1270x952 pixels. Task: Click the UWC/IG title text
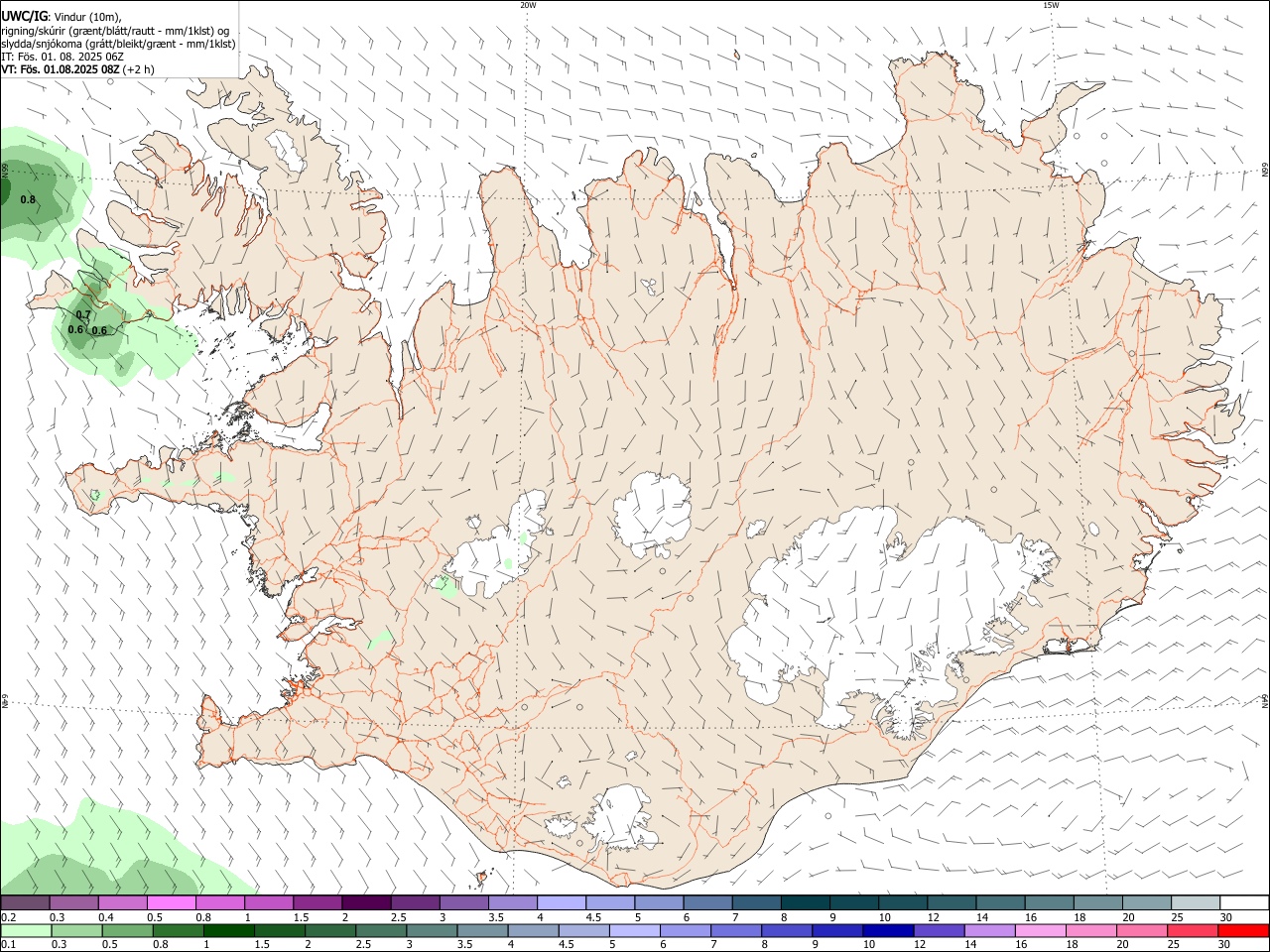pyautogui.click(x=23, y=16)
